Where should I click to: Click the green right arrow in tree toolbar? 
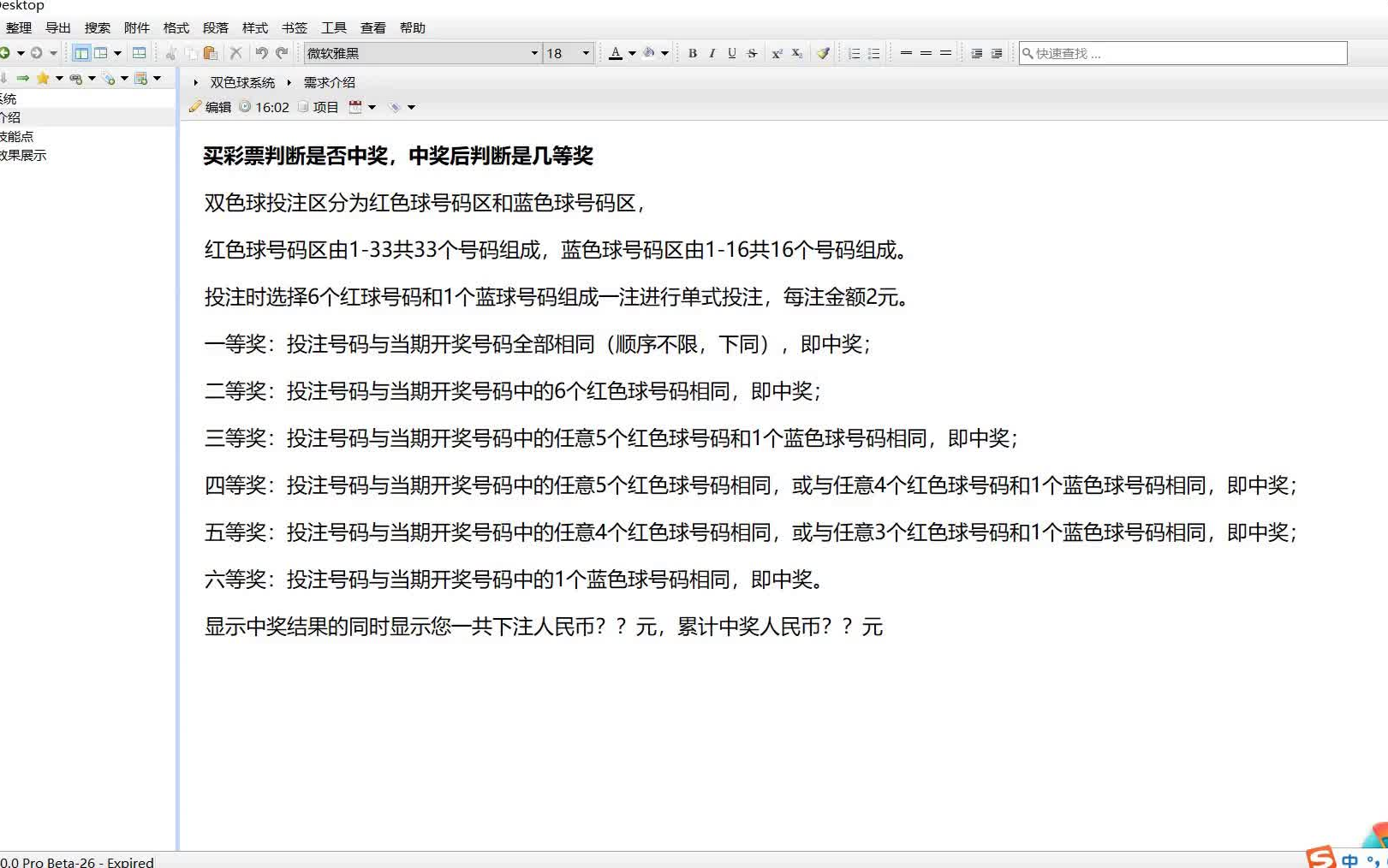coord(23,79)
